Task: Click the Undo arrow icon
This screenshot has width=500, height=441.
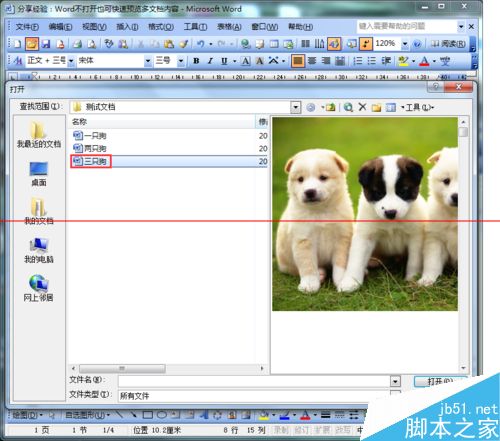Action: [200, 44]
